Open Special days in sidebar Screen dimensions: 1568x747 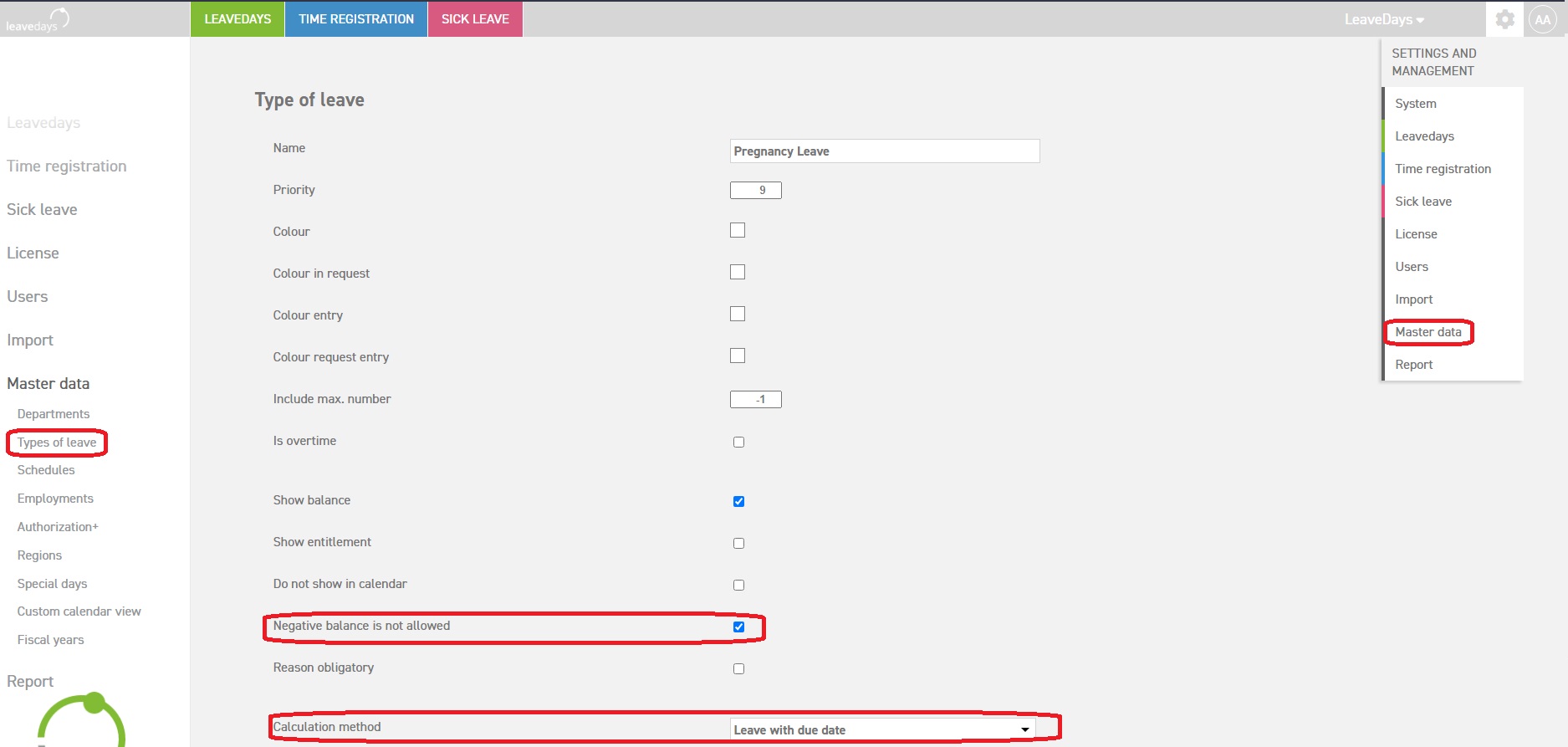(52, 584)
